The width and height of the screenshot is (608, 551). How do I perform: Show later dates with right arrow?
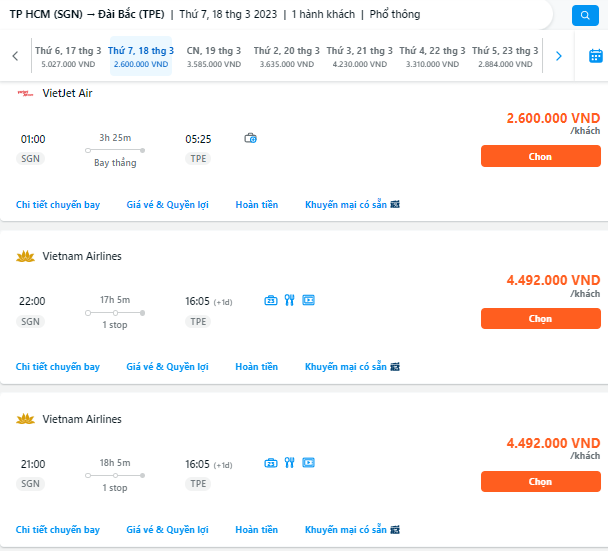(558, 56)
